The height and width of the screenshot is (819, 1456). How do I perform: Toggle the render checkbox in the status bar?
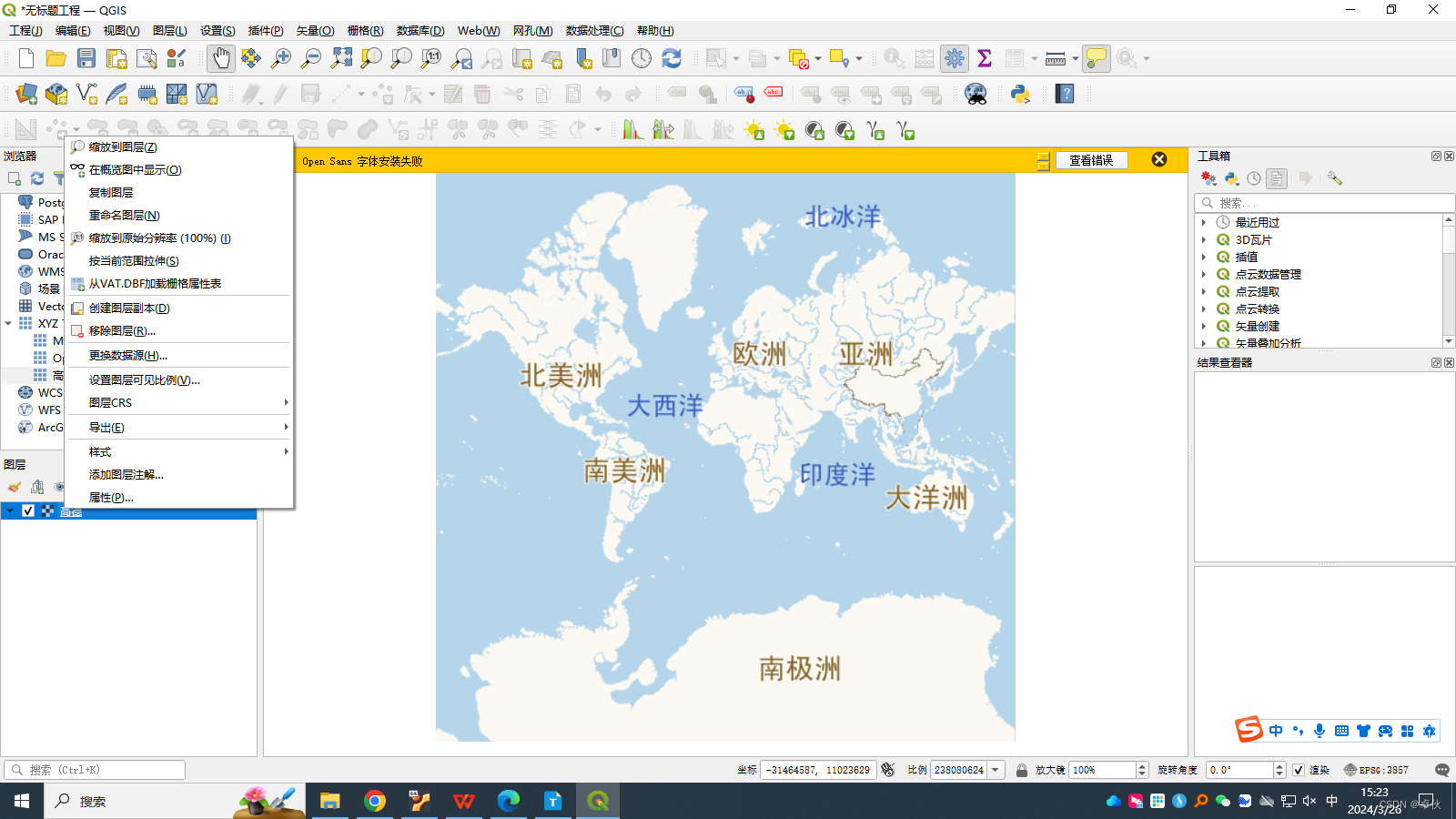tap(1299, 770)
